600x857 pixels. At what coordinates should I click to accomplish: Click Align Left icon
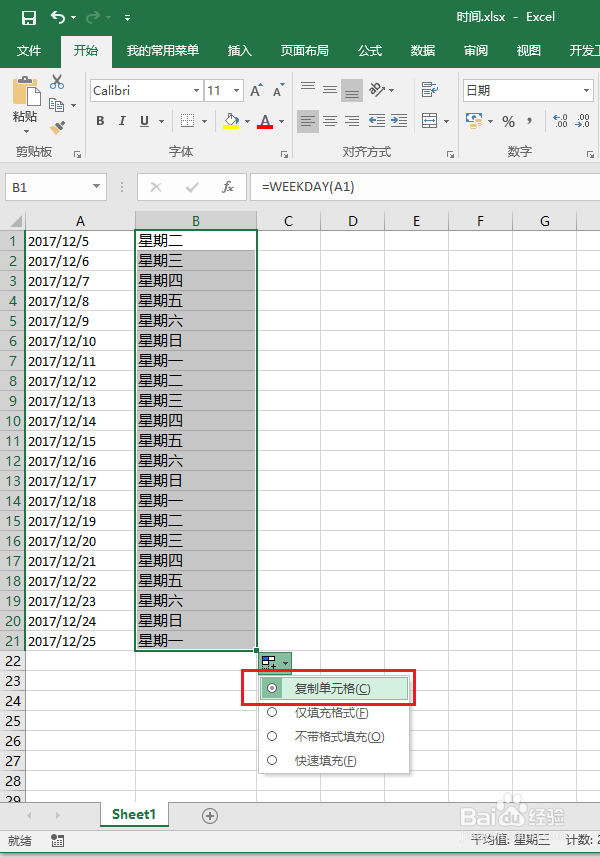click(x=308, y=121)
